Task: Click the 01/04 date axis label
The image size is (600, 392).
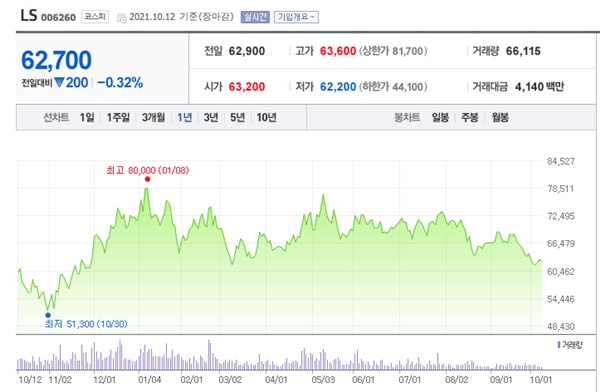Action: (x=149, y=380)
